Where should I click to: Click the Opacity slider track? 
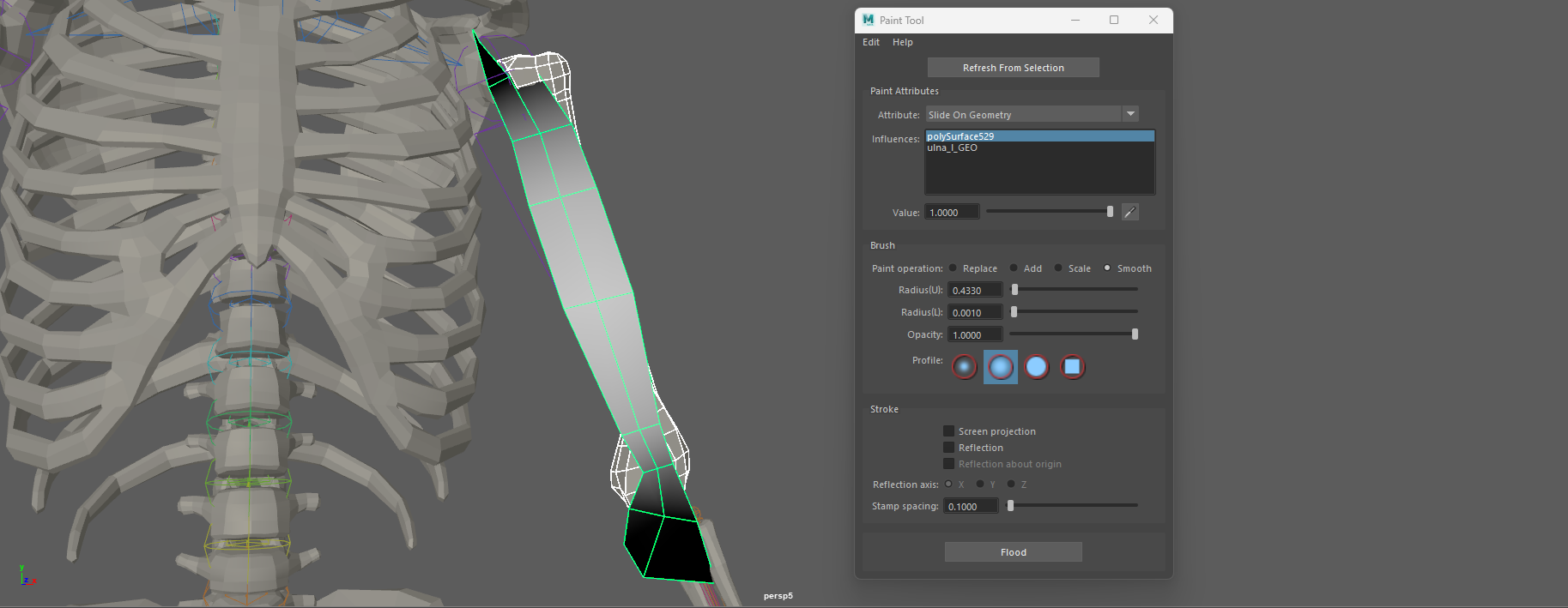click(1071, 334)
